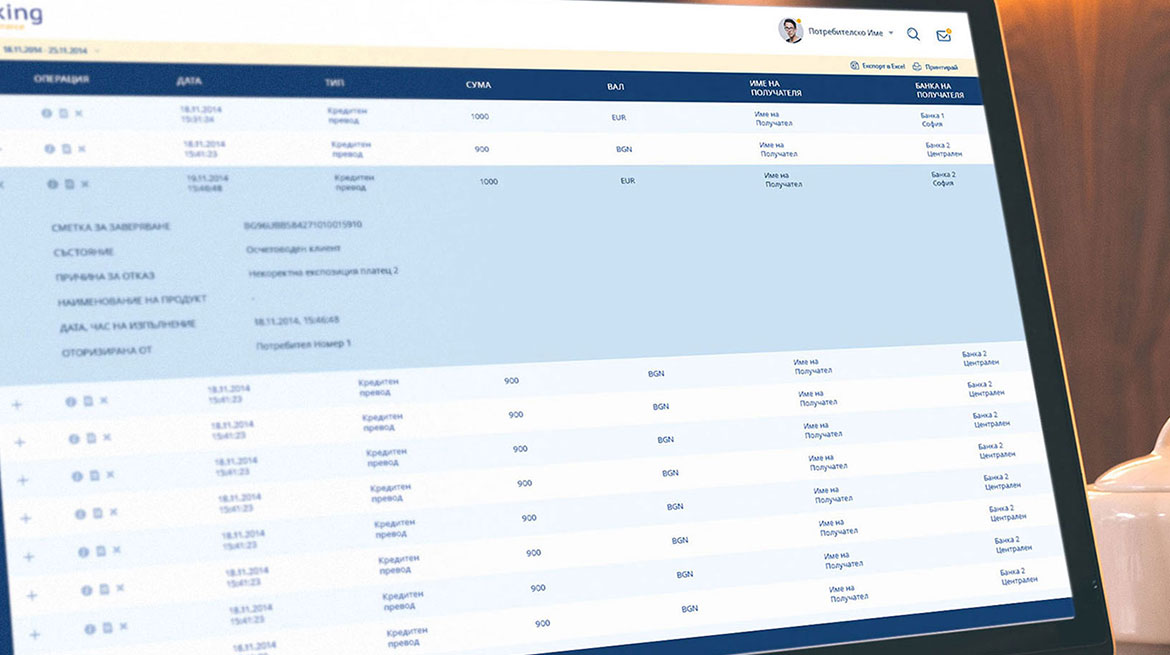Select the 'Банка 2 София' cell

point(943,178)
